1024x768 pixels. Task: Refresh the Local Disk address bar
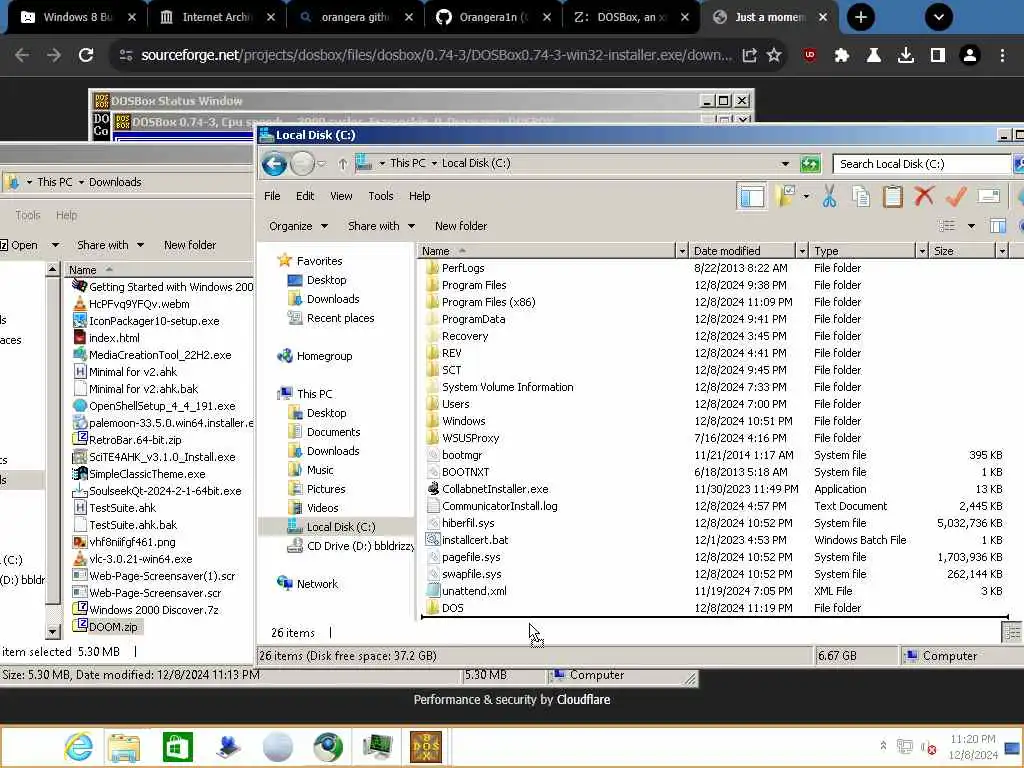click(810, 163)
